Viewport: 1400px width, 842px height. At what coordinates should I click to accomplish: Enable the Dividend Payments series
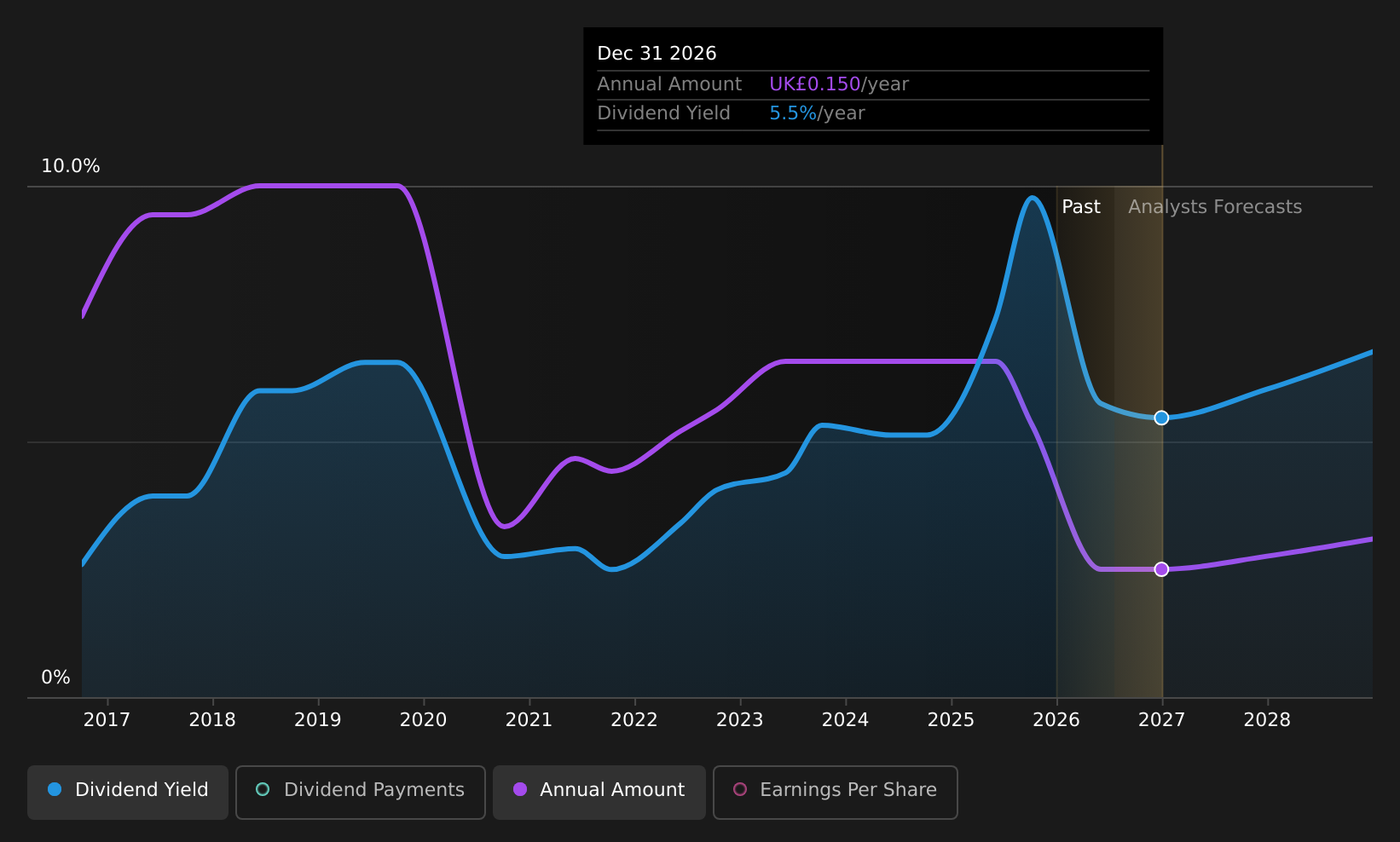coord(361,793)
